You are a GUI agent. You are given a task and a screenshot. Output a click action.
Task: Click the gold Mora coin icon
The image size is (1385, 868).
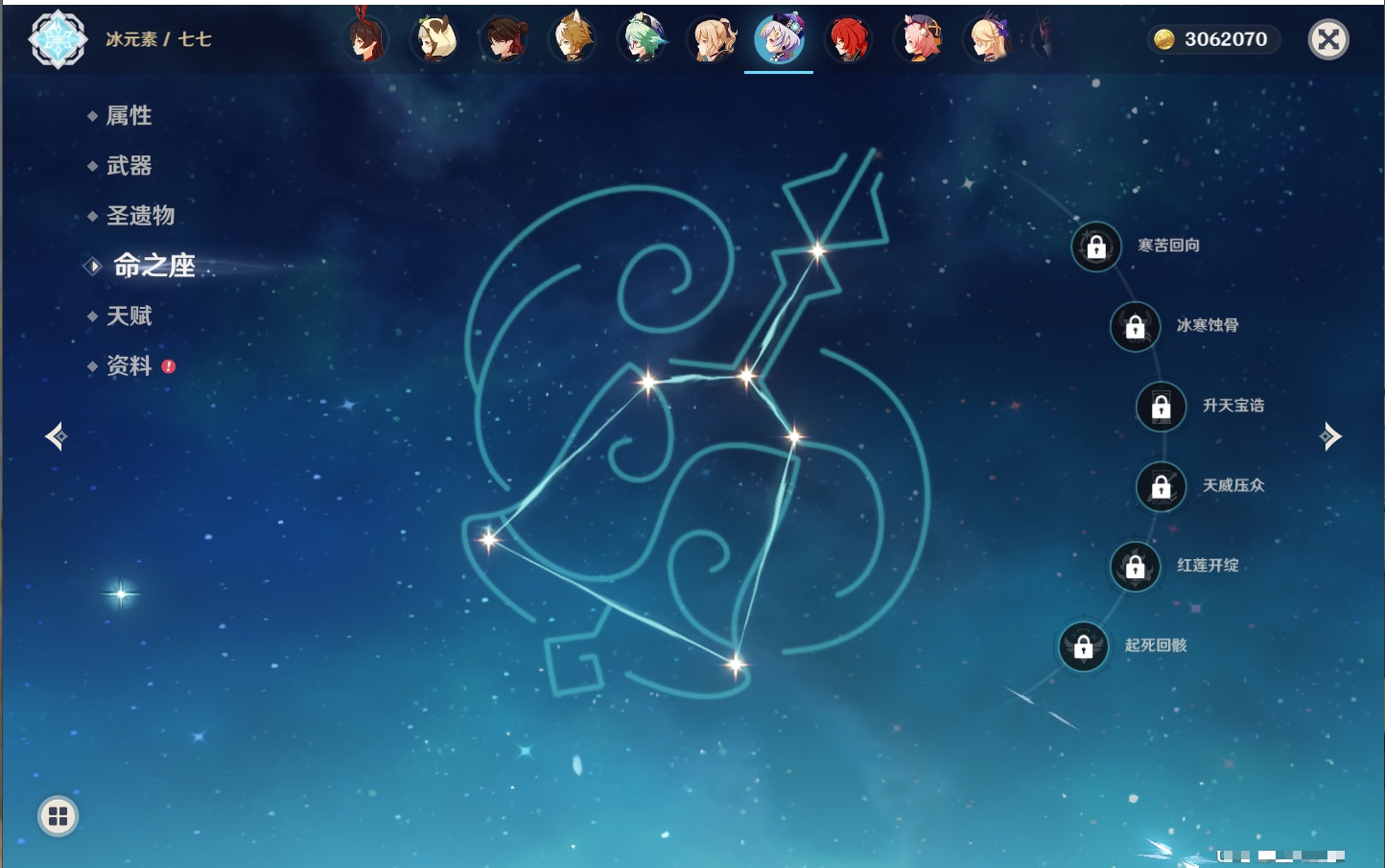point(1164,39)
